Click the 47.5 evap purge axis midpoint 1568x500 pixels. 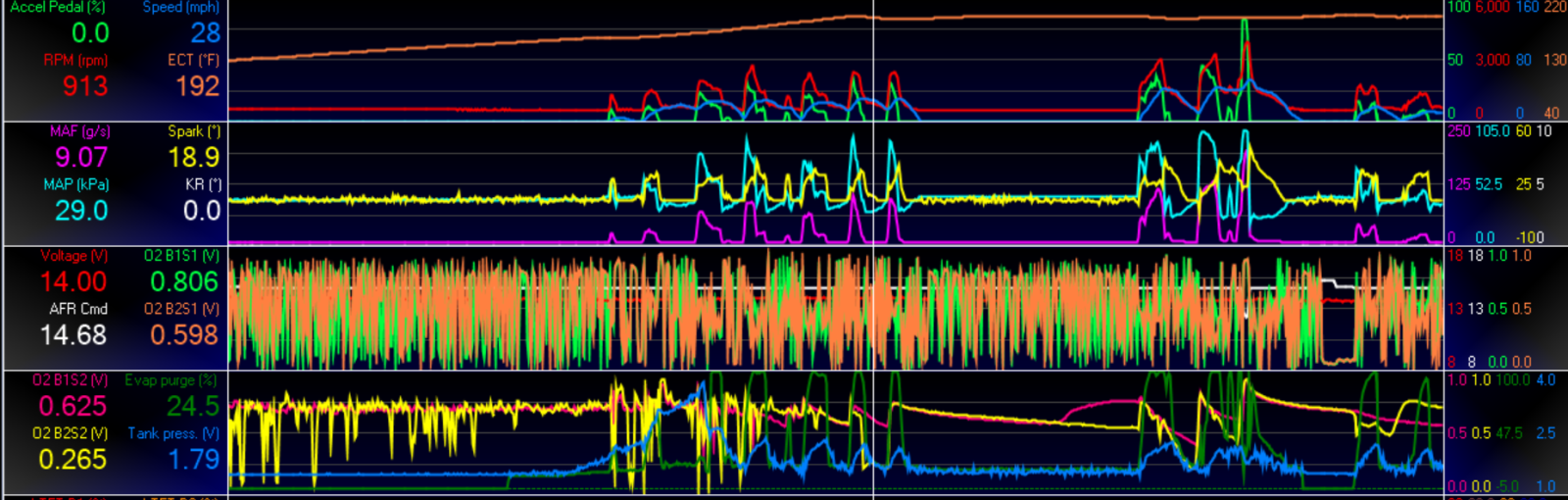click(x=1508, y=433)
